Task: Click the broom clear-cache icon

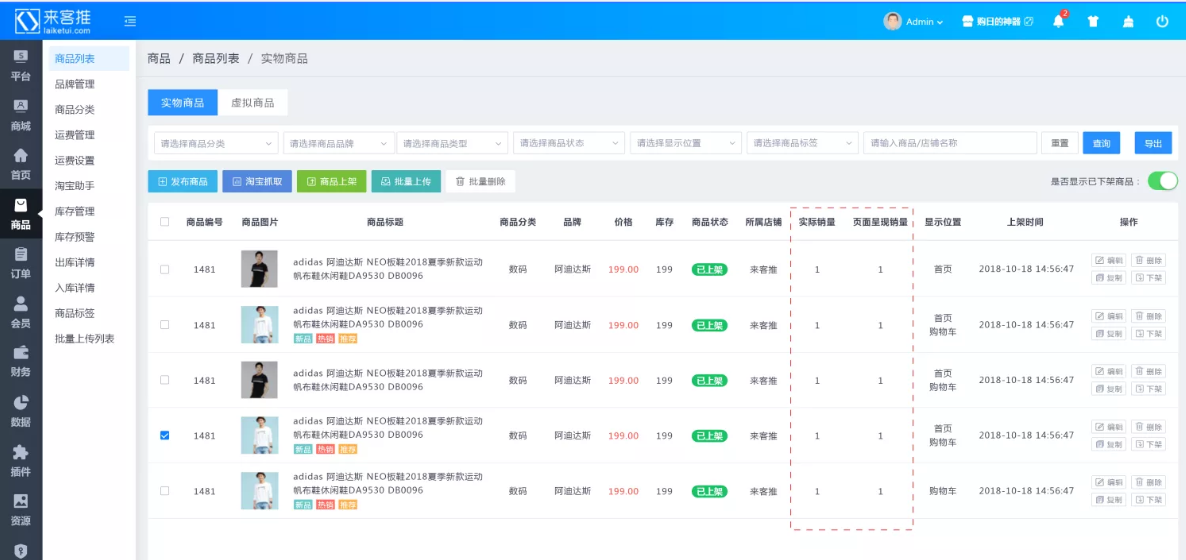Action: pos(1128,21)
